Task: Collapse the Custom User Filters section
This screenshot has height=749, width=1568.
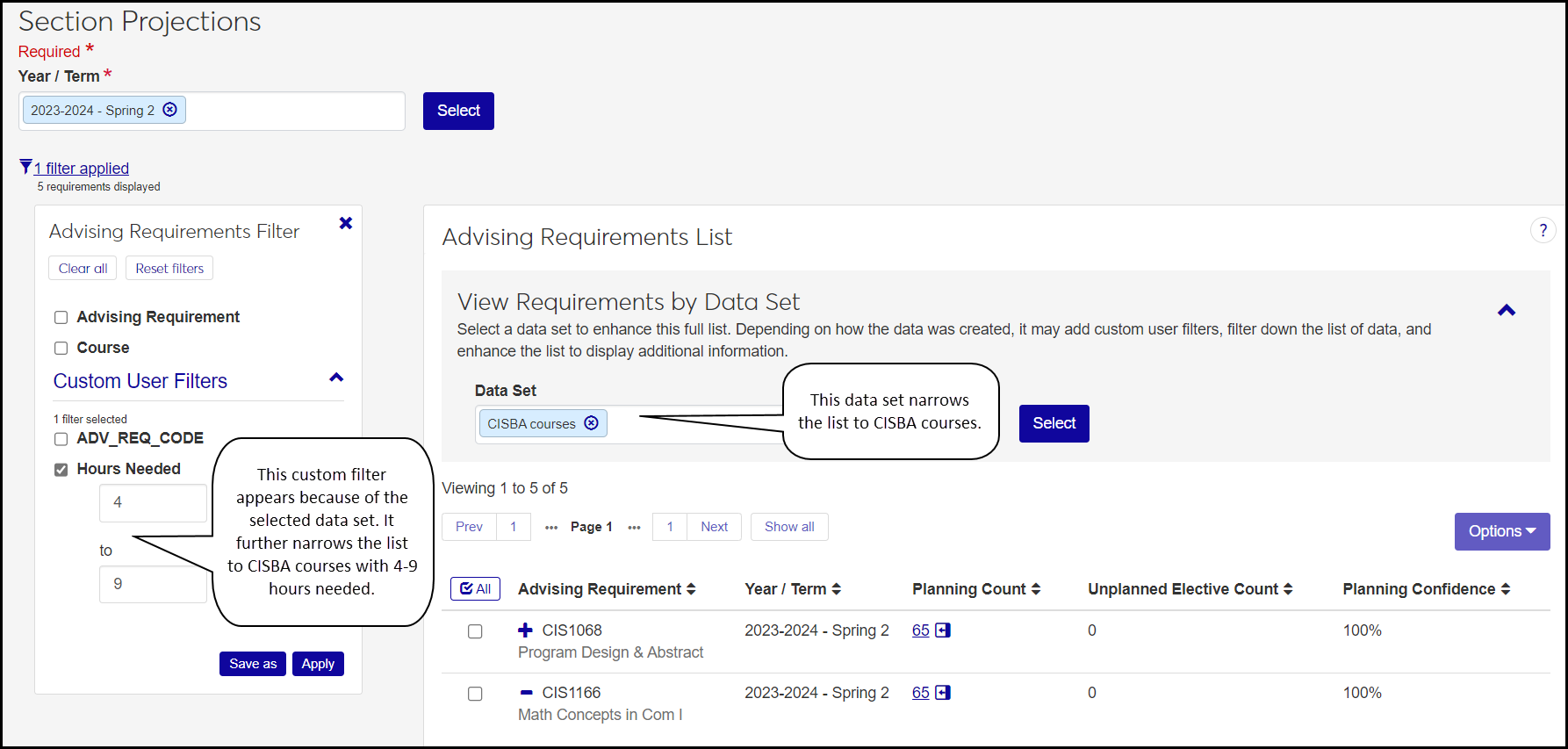Action: click(336, 378)
